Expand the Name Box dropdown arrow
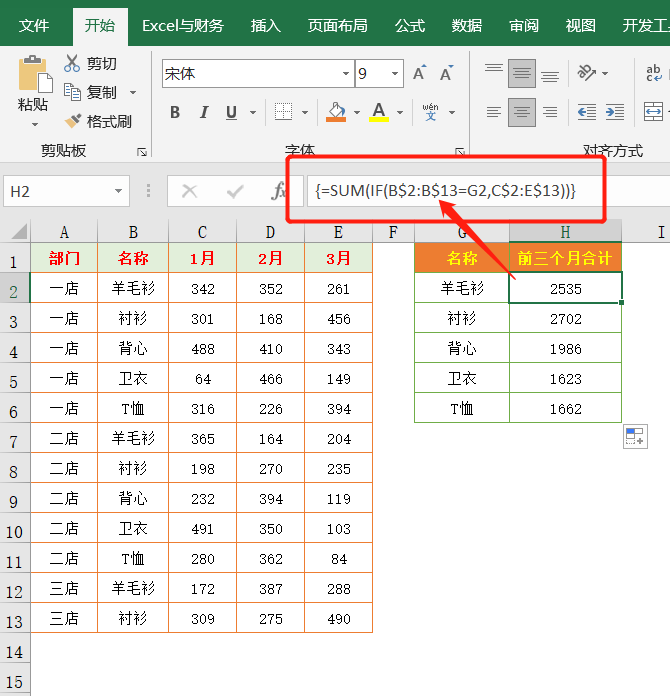 click(x=120, y=190)
